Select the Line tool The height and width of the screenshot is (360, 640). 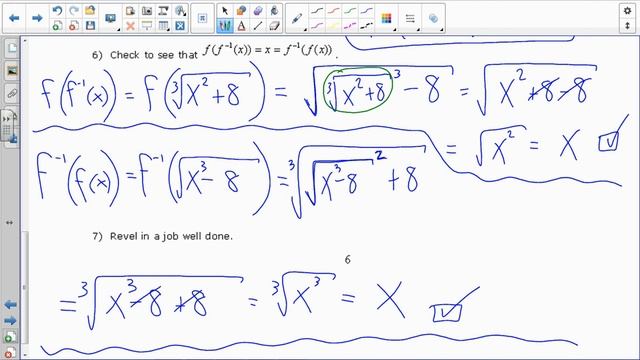point(258,26)
